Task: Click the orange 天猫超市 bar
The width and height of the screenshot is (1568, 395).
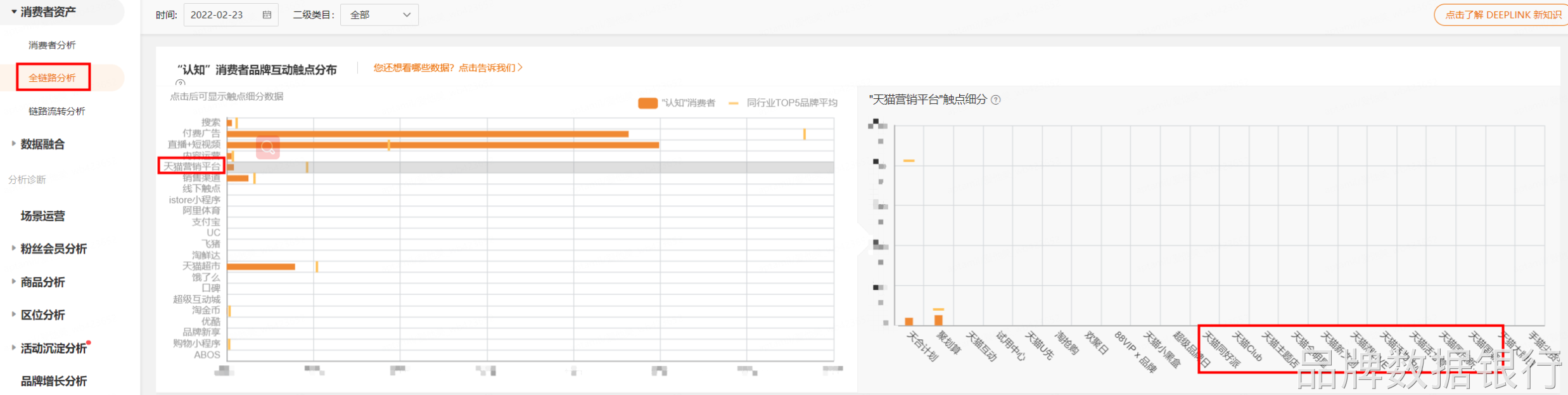Action: click(261, 267)
